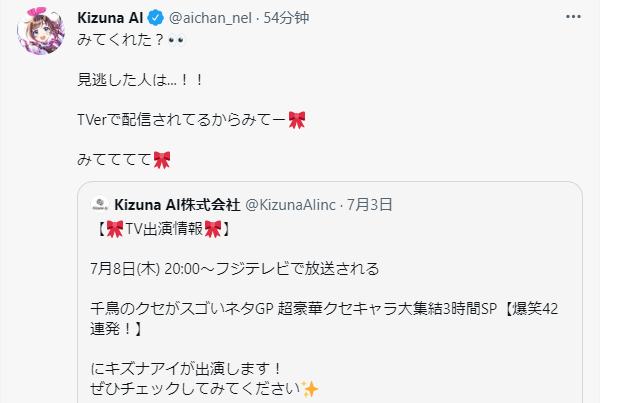The height and width of the screenshot is (403, 625).
Task: Click the 7月8日(木) 20:00 broadcast line
Action: click(229, 269)
